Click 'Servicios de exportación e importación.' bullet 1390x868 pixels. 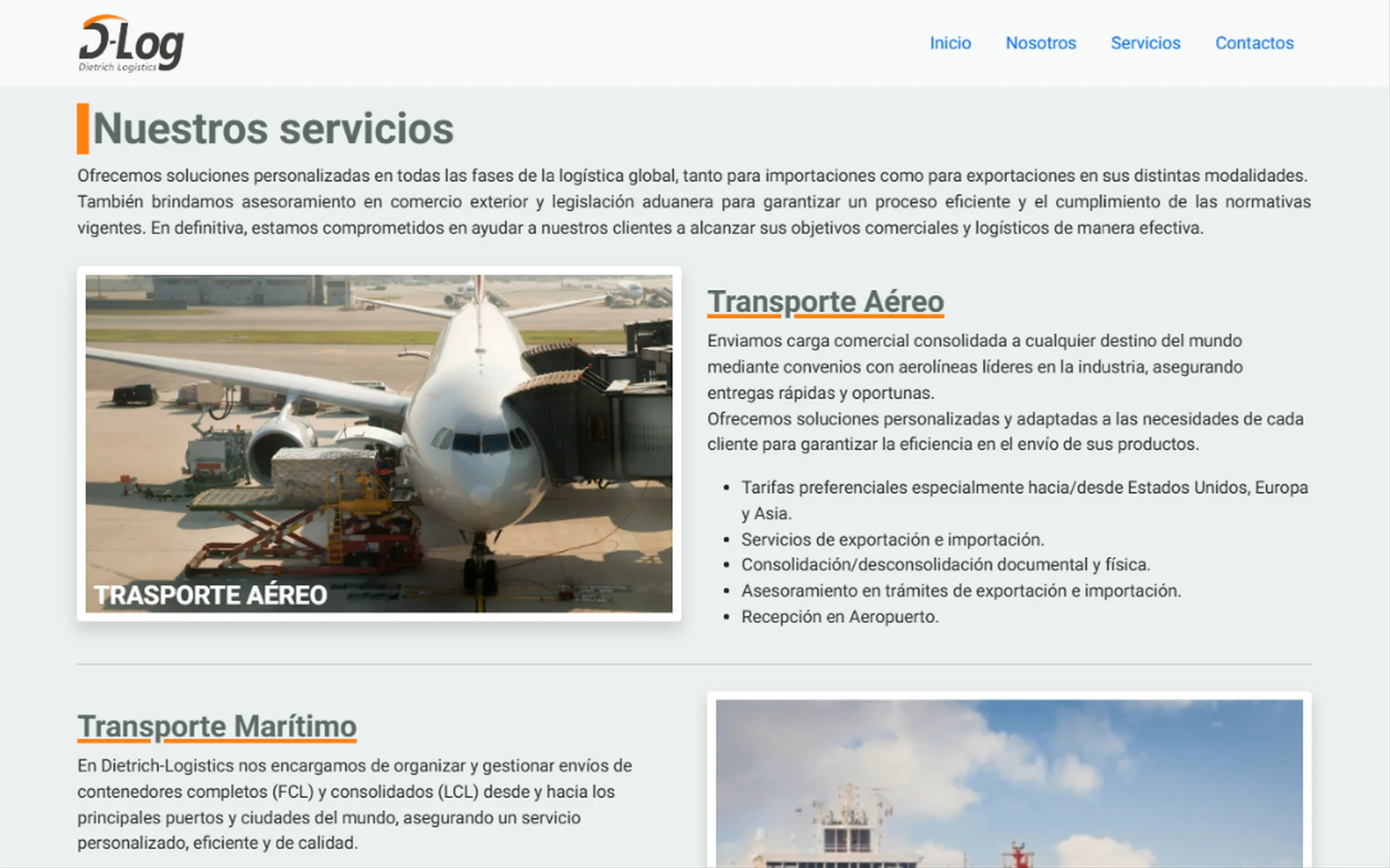pyautogui.click(x=893, y=539)
